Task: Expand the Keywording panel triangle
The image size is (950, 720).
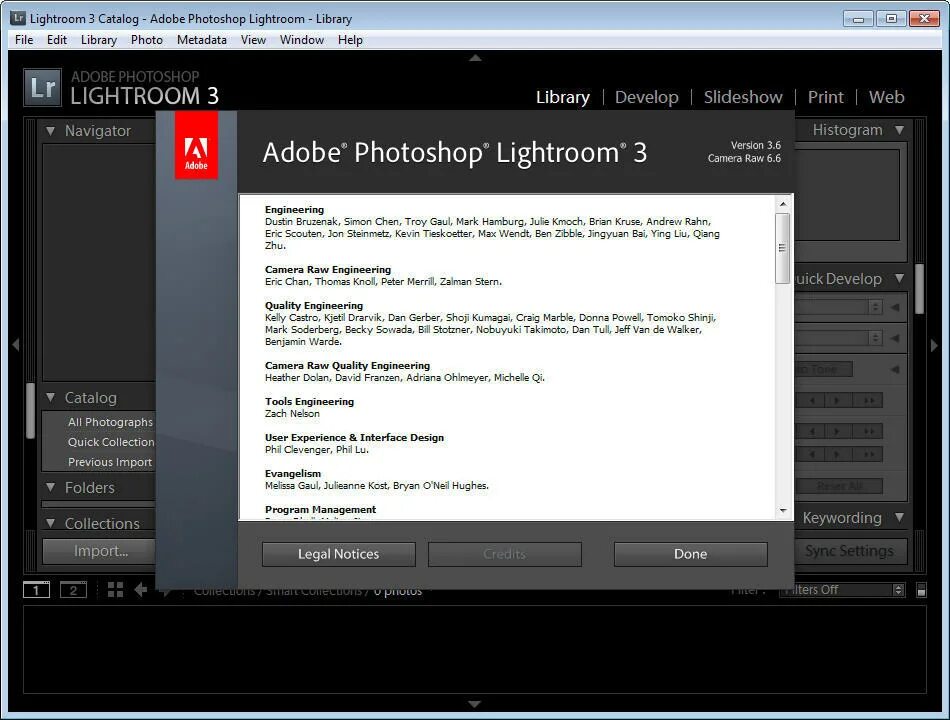Action: pyautogui.click(x=900, y=517)
